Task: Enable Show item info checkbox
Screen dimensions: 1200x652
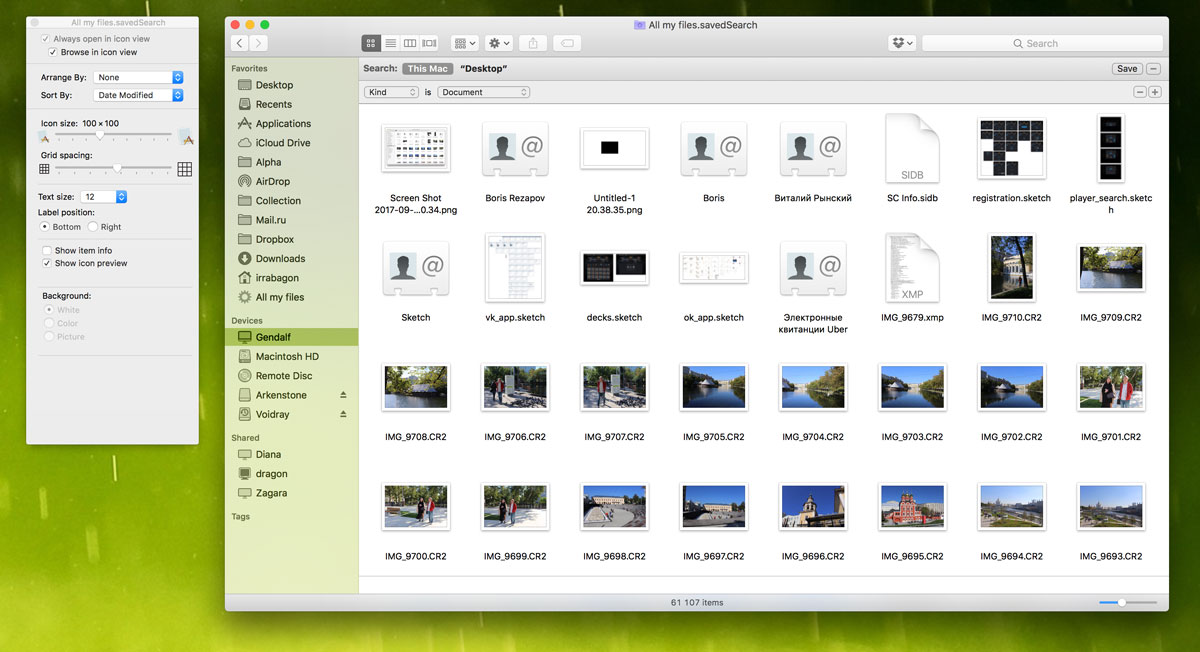Action: (x=47, y=250)
